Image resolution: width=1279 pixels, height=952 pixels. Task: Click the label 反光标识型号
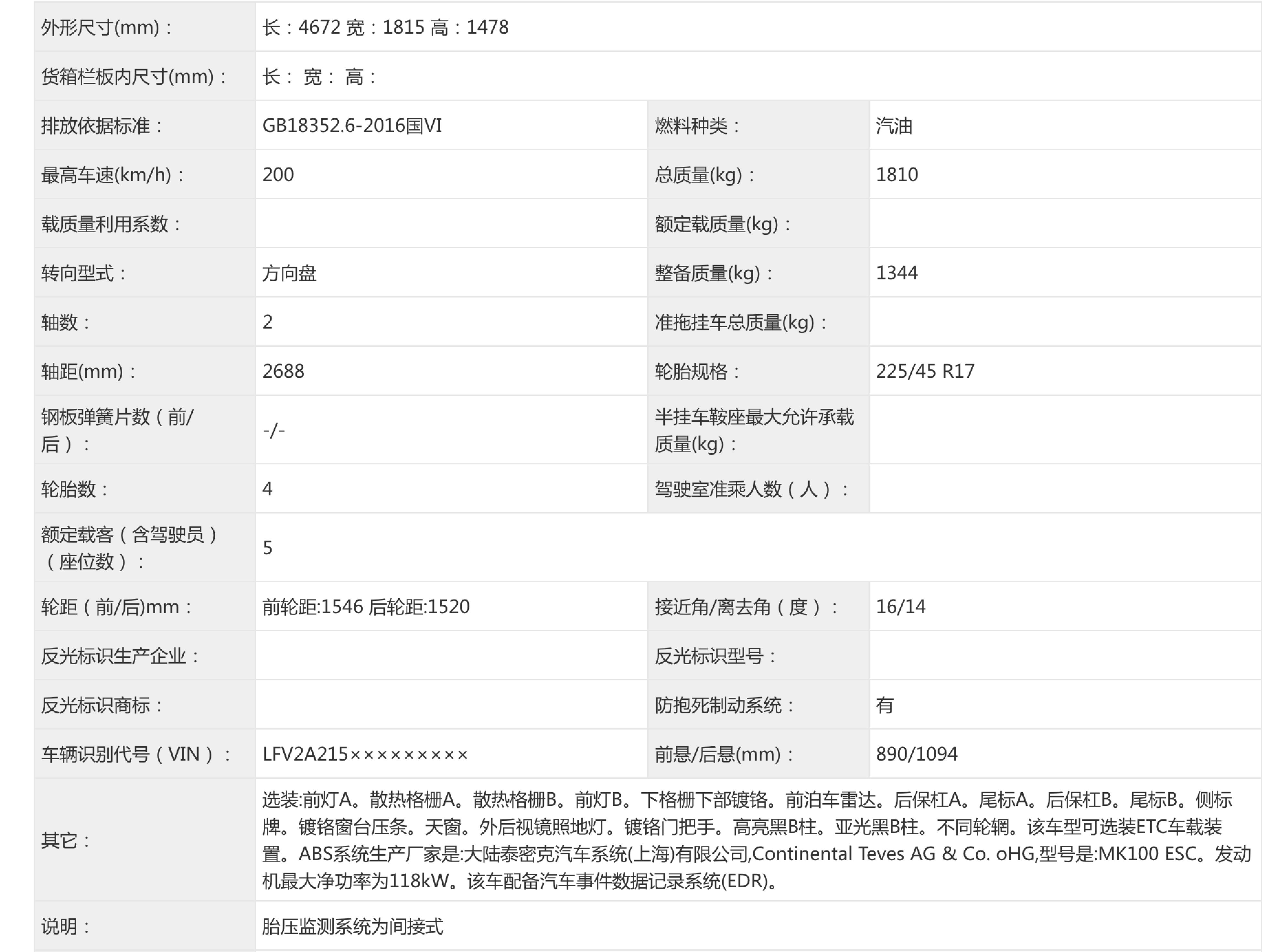[715, 656]
